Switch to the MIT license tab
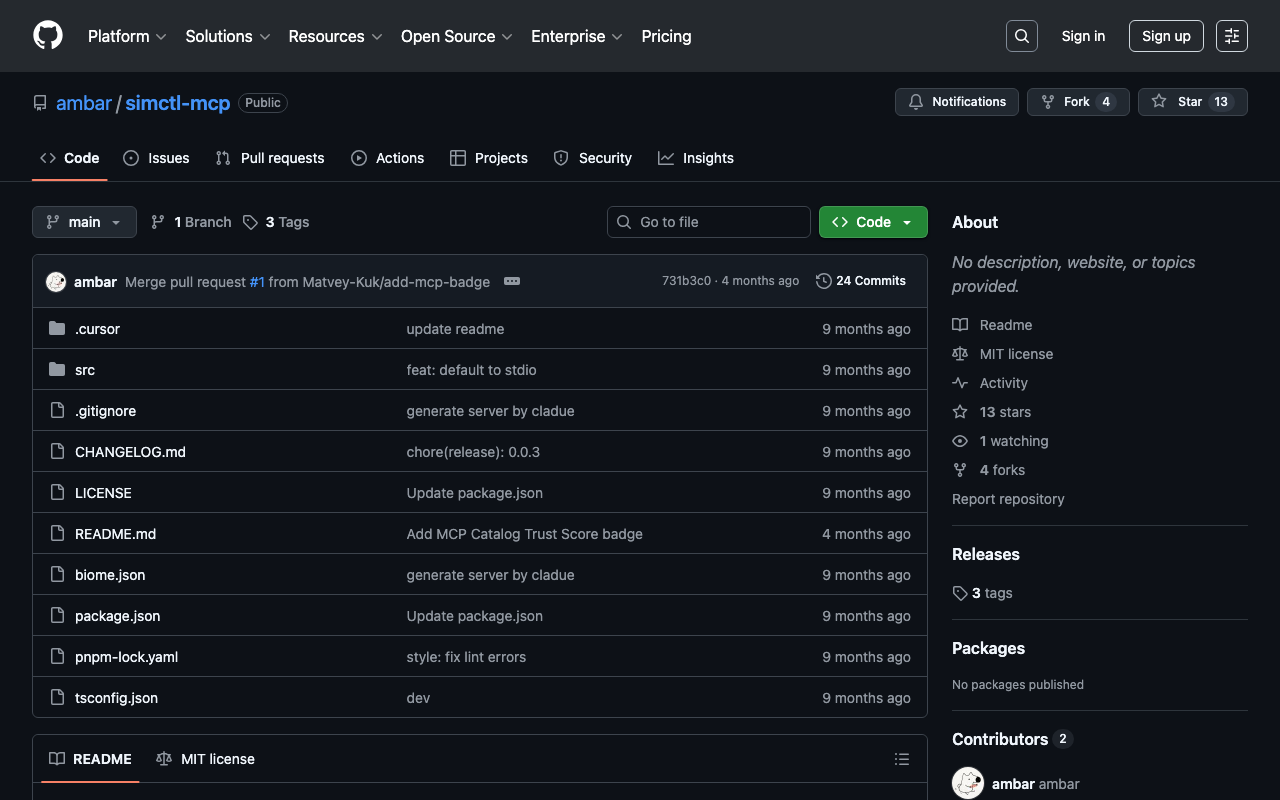1280x800 pixels. pos(206,759)
